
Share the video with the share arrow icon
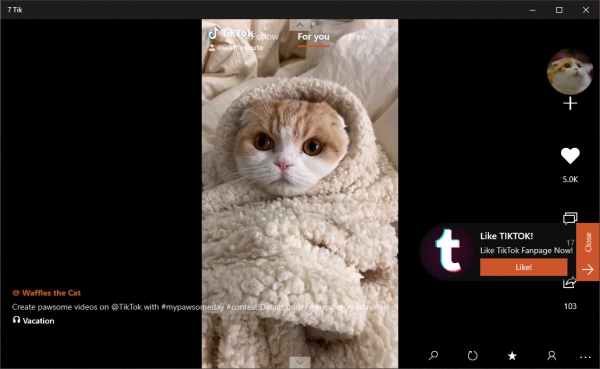[x=569, y=283]
